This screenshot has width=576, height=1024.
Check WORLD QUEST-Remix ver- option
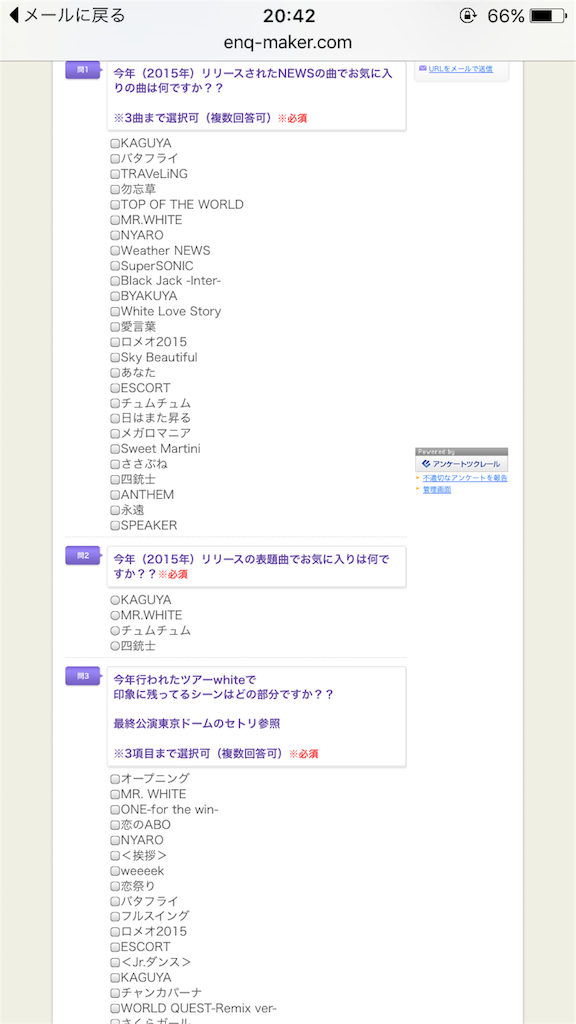pyautogui.click(x=115, y=1009)
